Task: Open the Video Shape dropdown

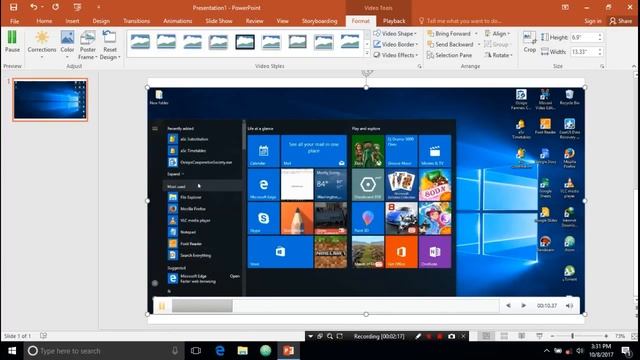Action: [x=395, y=33]
